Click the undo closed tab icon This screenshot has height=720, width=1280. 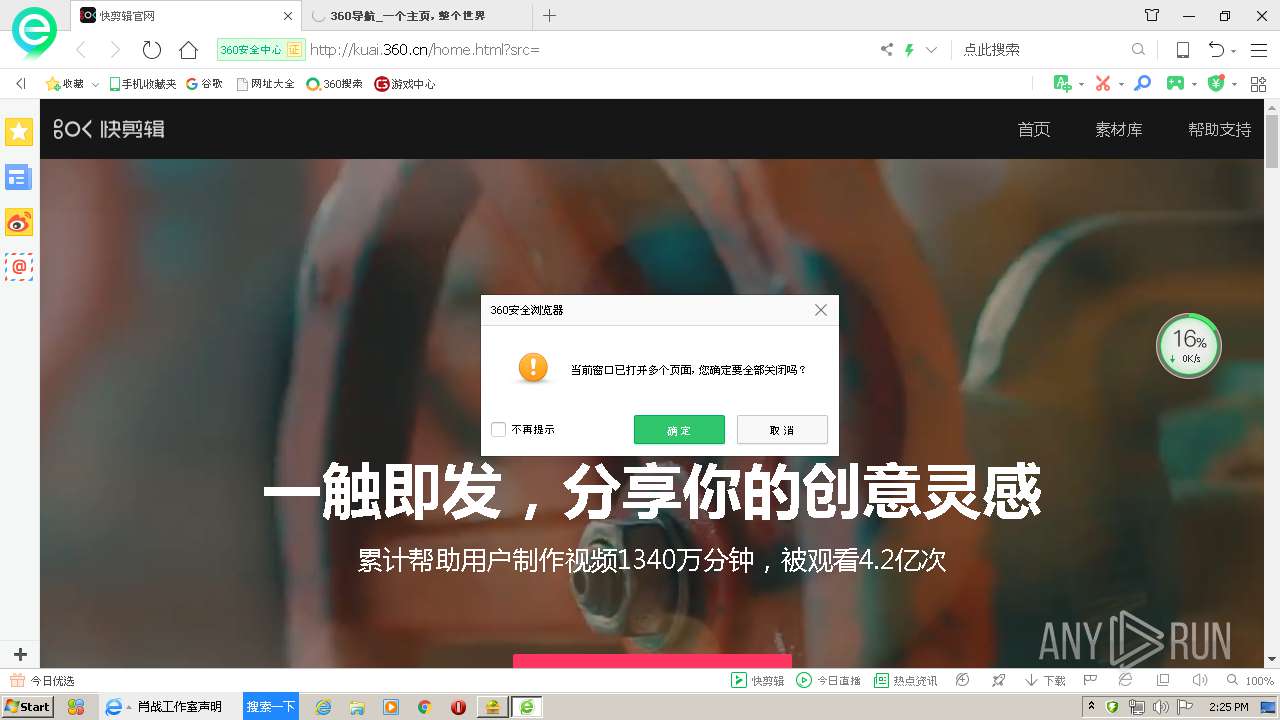(1216, 49)
